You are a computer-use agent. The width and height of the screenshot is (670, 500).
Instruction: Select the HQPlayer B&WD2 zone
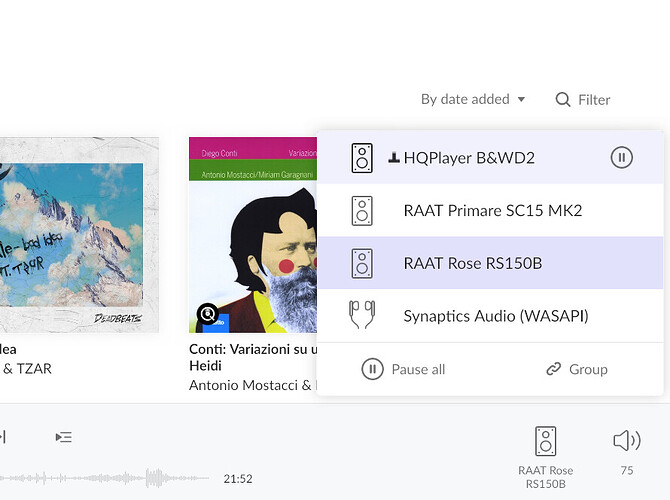click(x=491, y=158)
